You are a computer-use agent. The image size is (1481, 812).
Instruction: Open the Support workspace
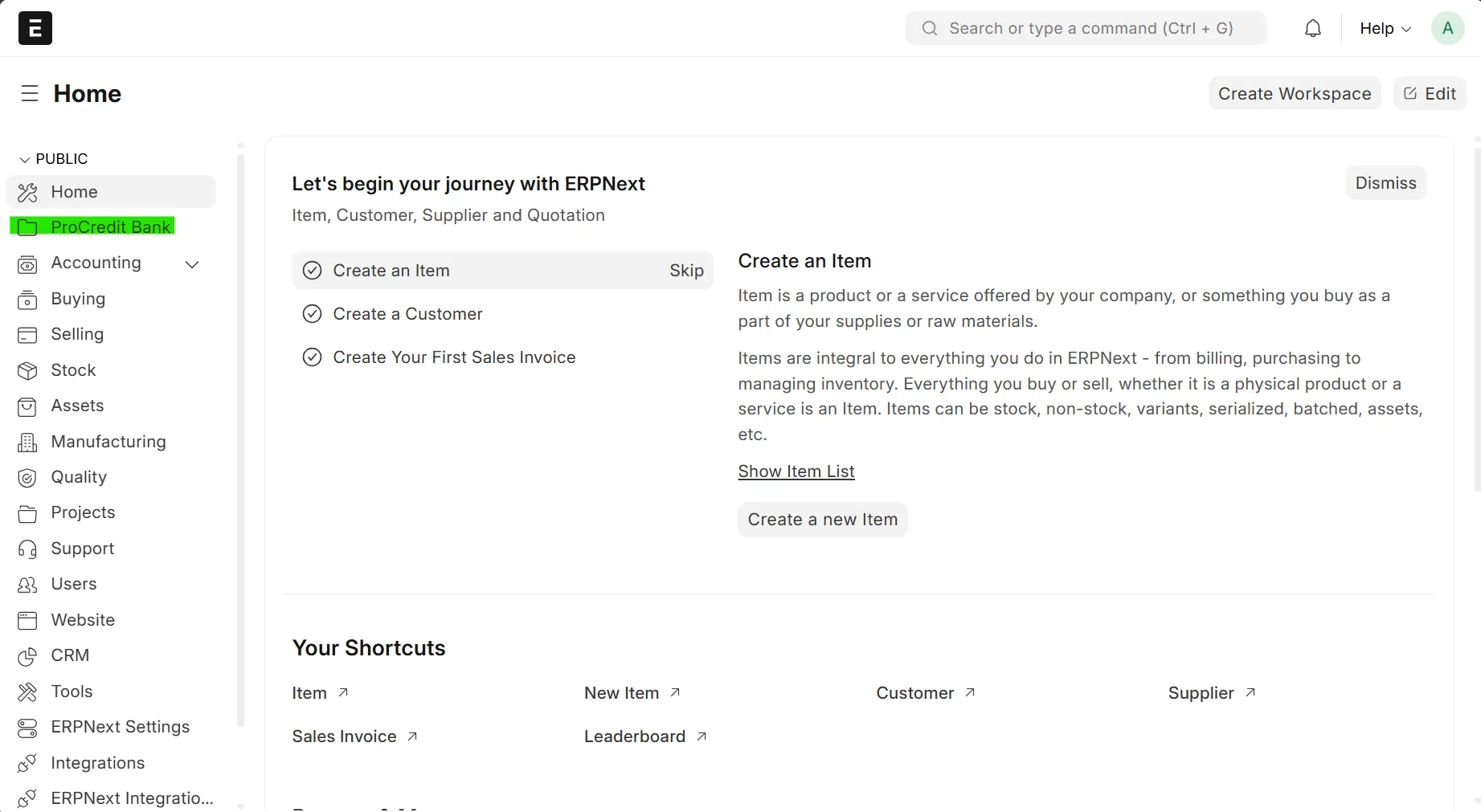pos(111,549)
